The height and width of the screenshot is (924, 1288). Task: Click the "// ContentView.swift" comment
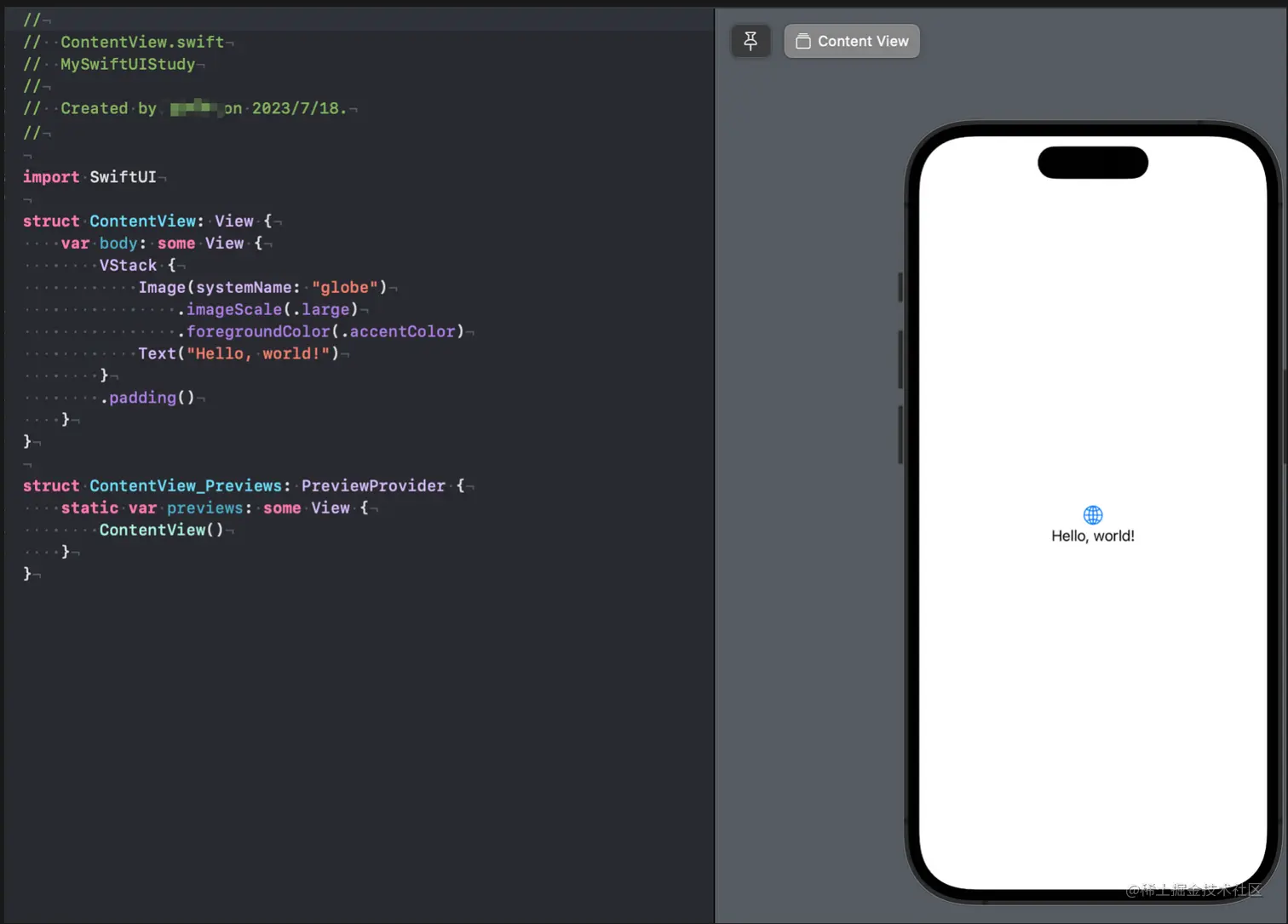click(124, 43)
